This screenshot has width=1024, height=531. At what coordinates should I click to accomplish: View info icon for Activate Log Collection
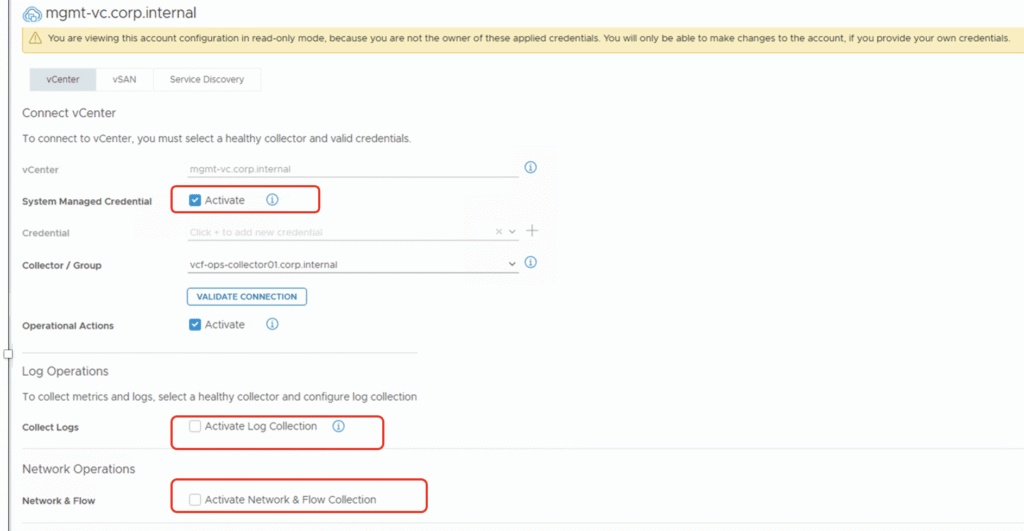tap(338, 426)
